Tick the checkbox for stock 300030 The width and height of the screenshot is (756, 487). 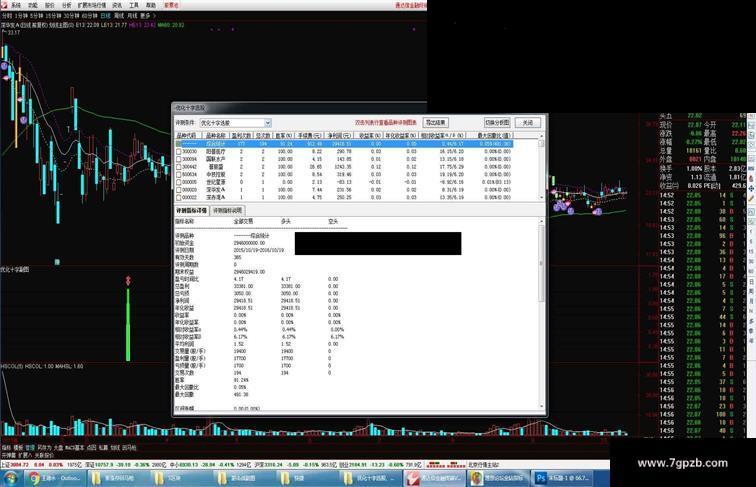pyautogui.click(x=179, y=151)
